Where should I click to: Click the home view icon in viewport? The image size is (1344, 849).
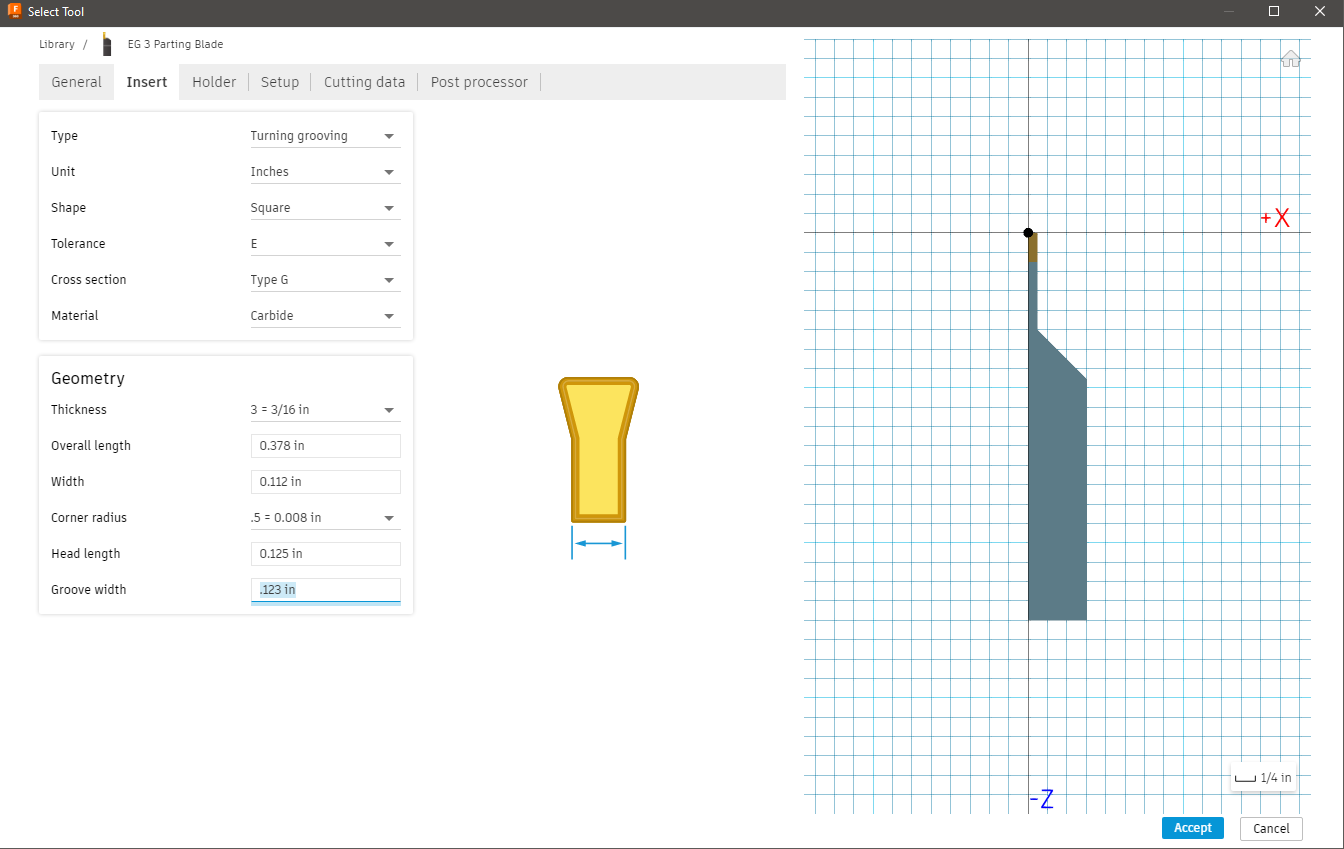(x=1290, y=58)
